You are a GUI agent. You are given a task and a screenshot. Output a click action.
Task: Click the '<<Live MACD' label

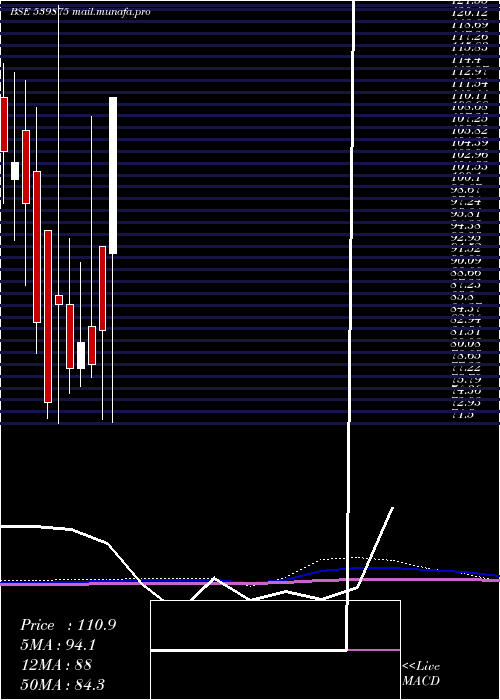[421, 674]
